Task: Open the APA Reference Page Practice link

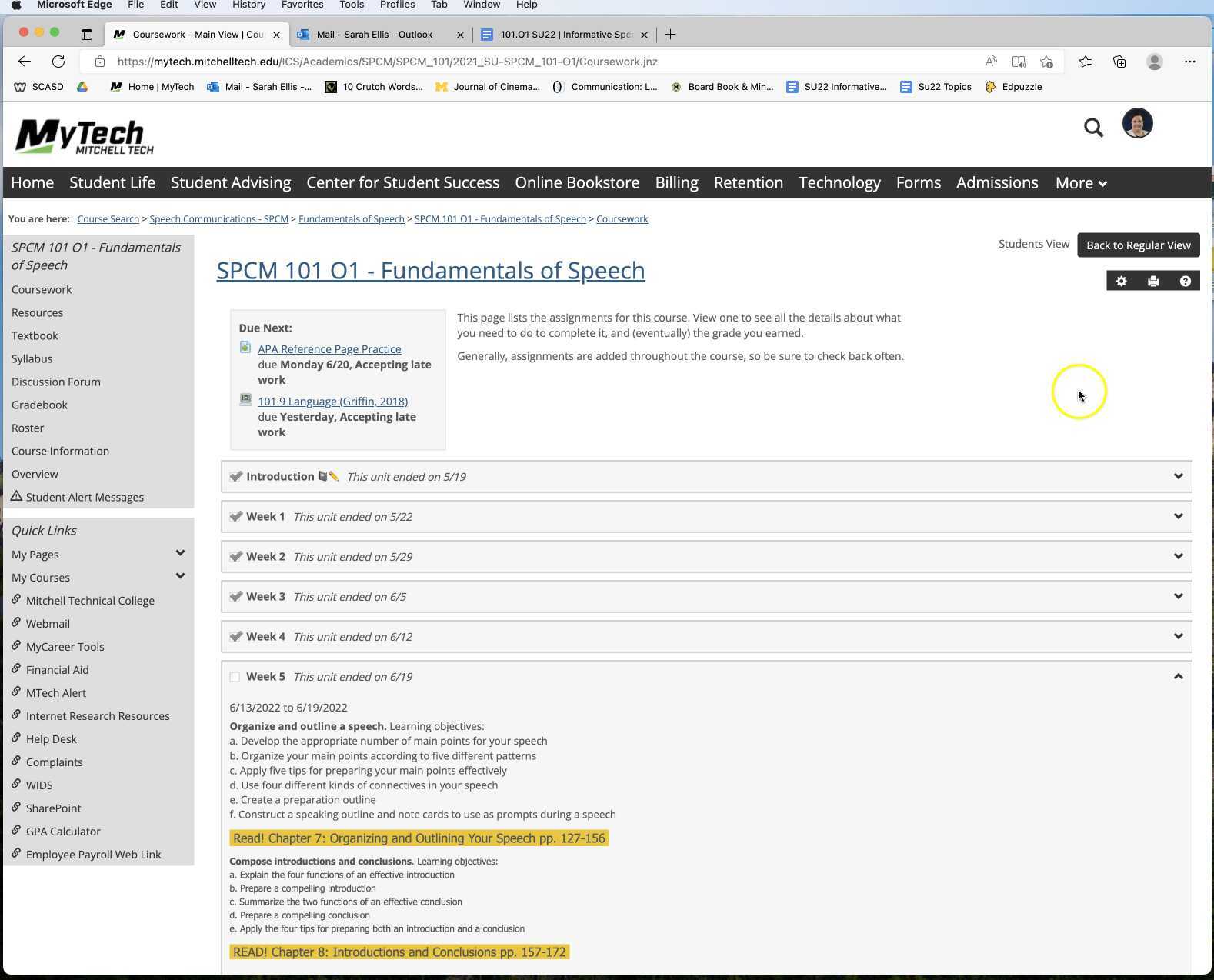Action: coord(329,349)
